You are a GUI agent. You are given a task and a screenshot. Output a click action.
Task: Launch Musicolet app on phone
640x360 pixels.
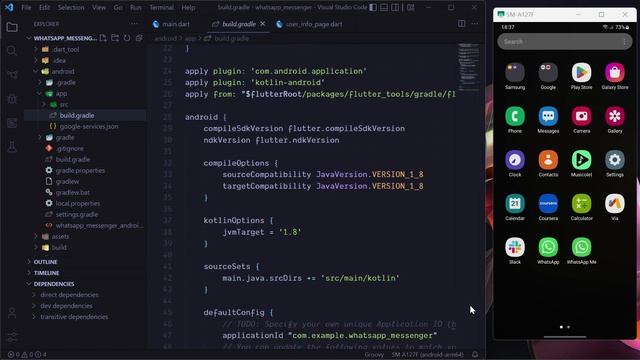click(x=581, y=164)
